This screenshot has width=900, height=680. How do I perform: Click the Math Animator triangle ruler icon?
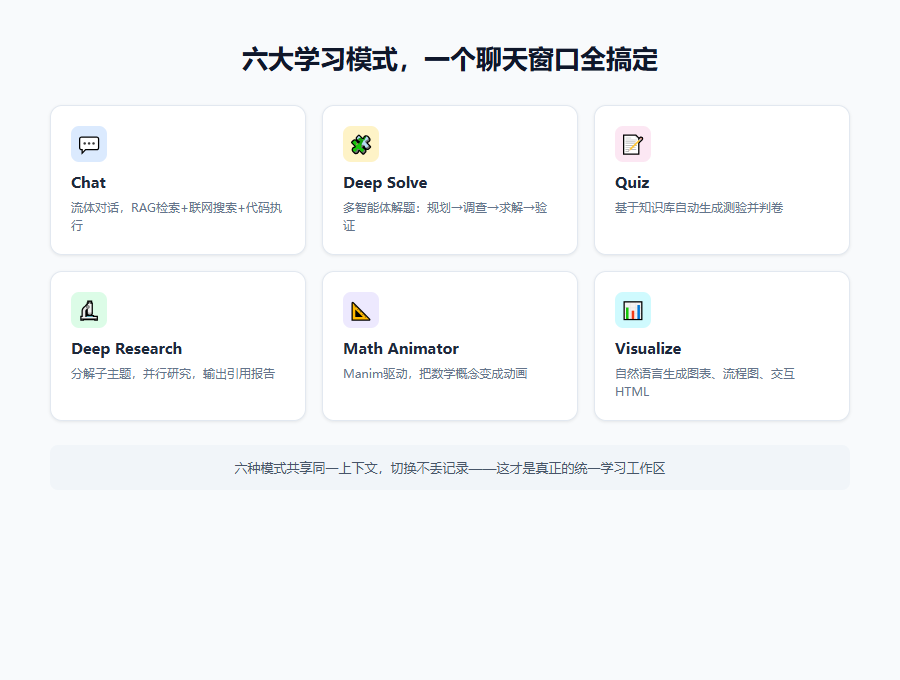361,310
